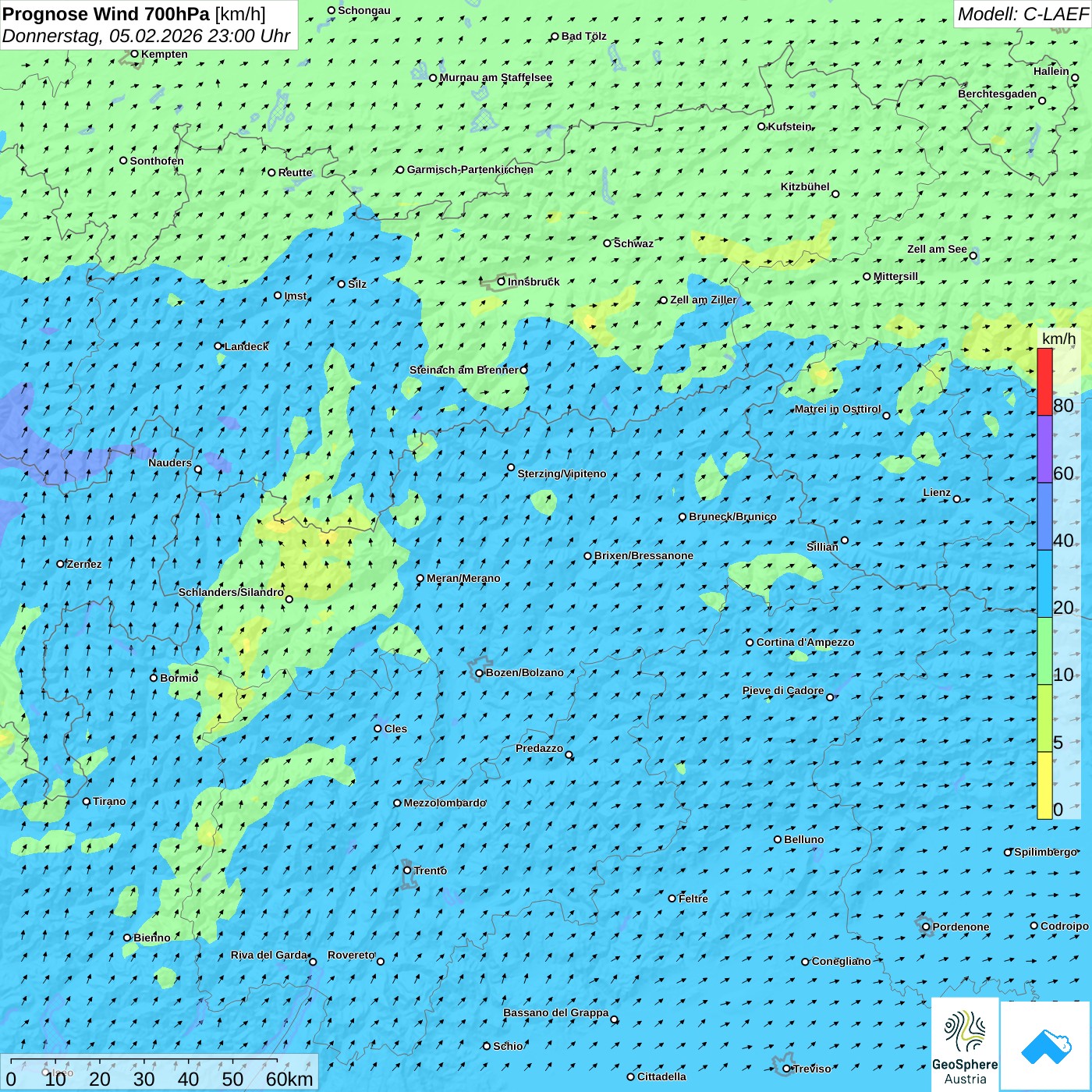Image resolution: width=1092 pixels, height=1092 pixels.
Task: Click the '60km' scale bar label
Action: [x=289, y=1079]
